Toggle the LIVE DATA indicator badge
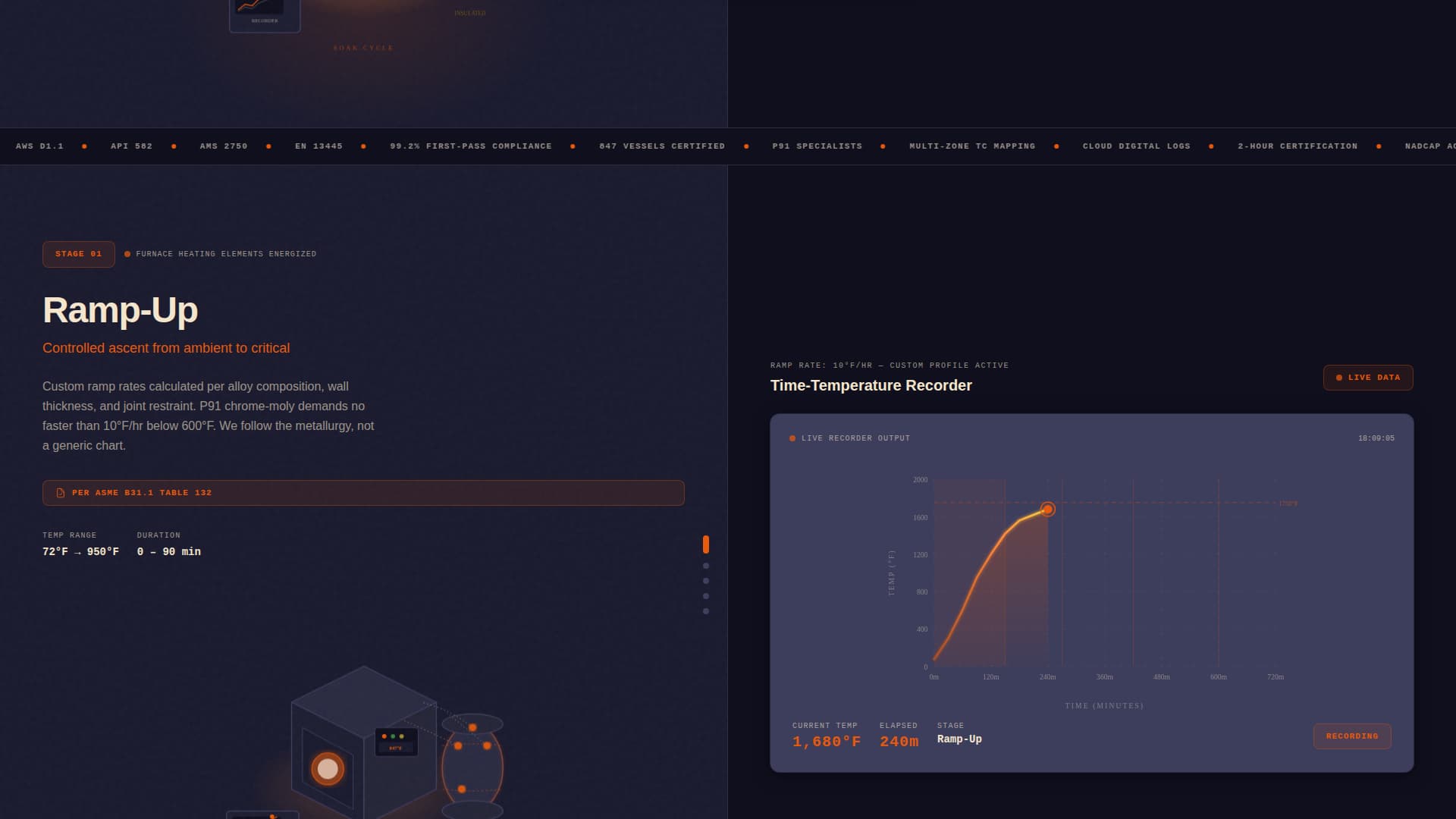The image size is (1456, 819). pyautogui.click(x=1367, y=377)
